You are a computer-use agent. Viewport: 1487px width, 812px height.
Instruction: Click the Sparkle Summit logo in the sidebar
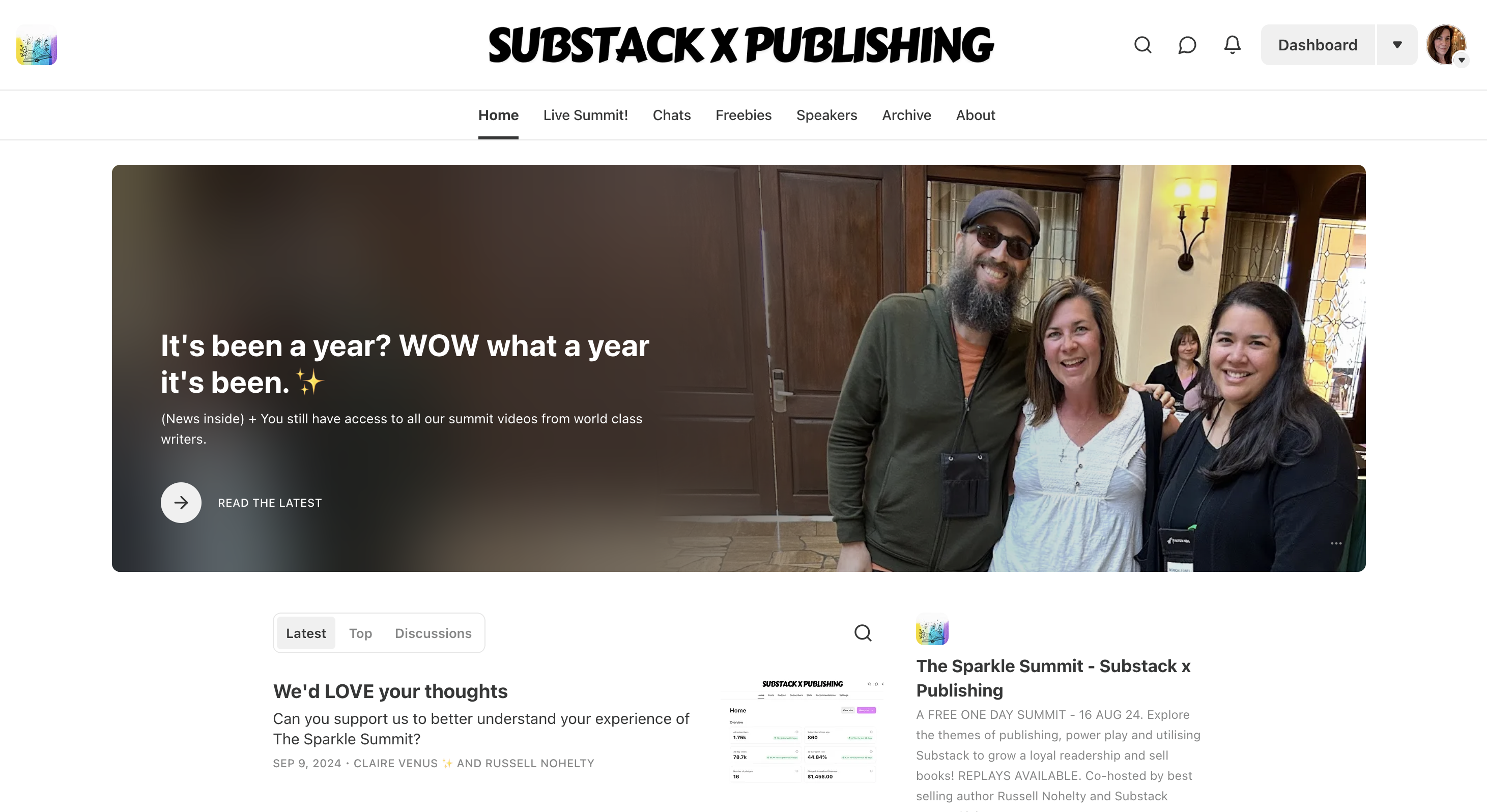click(x=932, y=629)
